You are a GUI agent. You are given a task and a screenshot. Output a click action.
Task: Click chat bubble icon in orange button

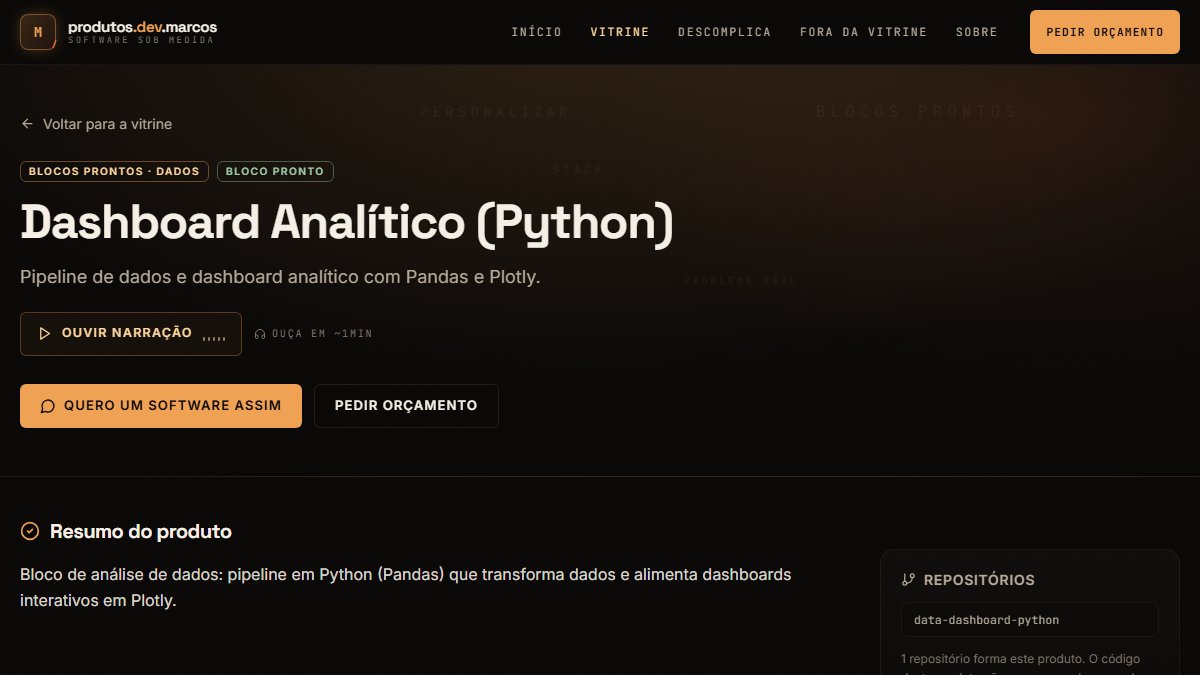[x=47, y=406]
